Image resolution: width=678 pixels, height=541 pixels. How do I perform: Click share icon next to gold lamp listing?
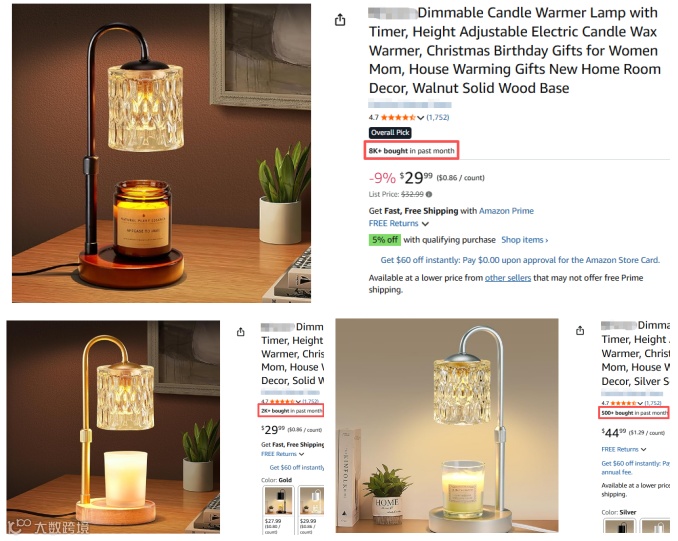pyautogui.click(x=241, y=332)
